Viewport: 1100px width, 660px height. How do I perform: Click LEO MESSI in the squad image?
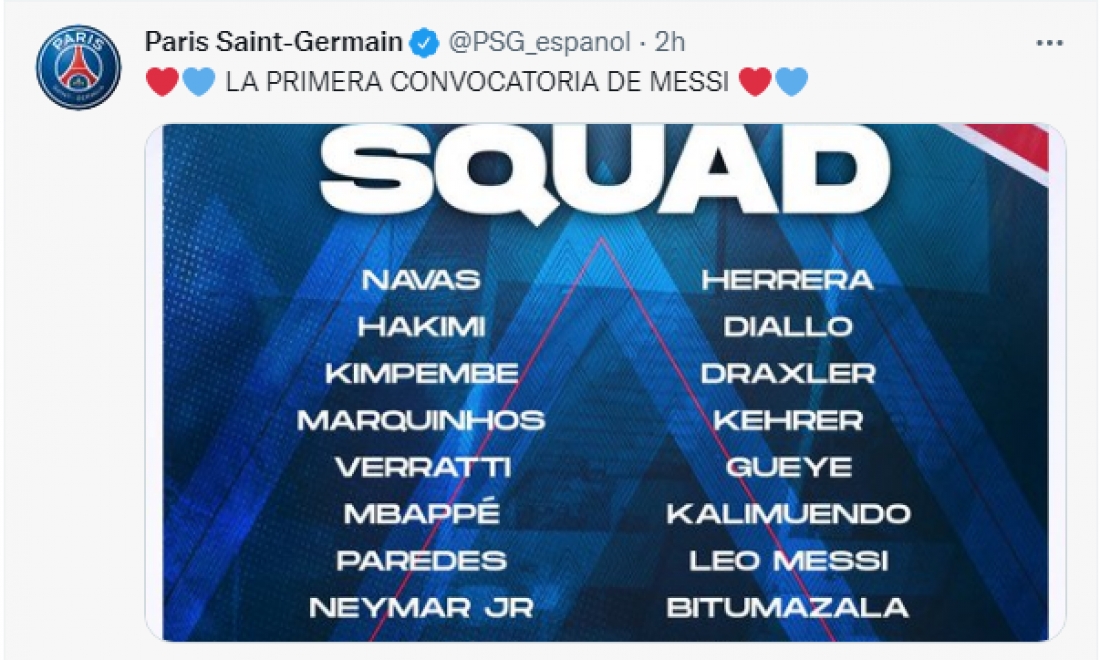(789, 560)
